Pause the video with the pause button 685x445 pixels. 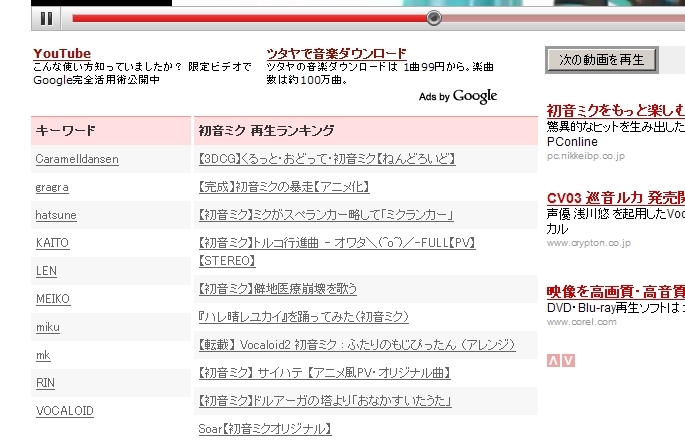[46, 18]
